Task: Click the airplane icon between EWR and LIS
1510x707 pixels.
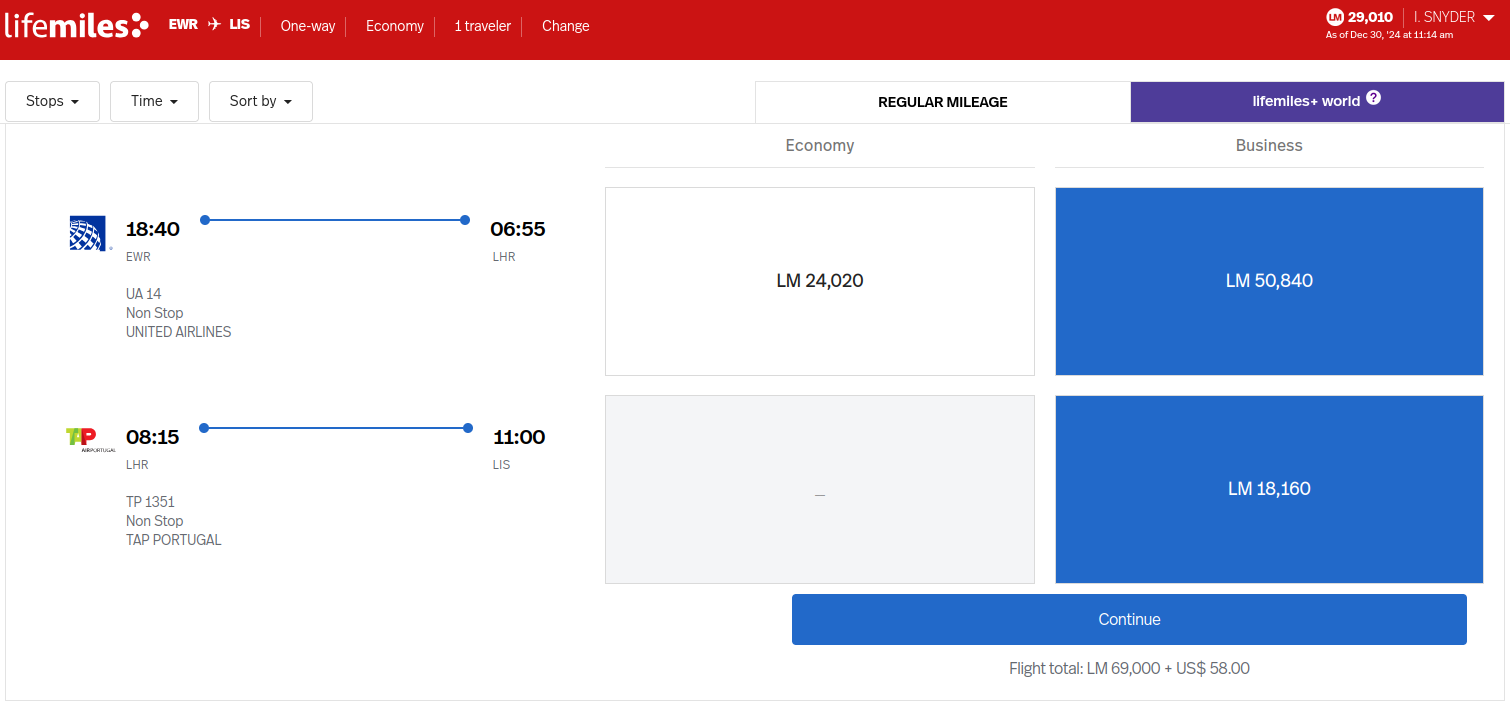Action: [214, 25]
